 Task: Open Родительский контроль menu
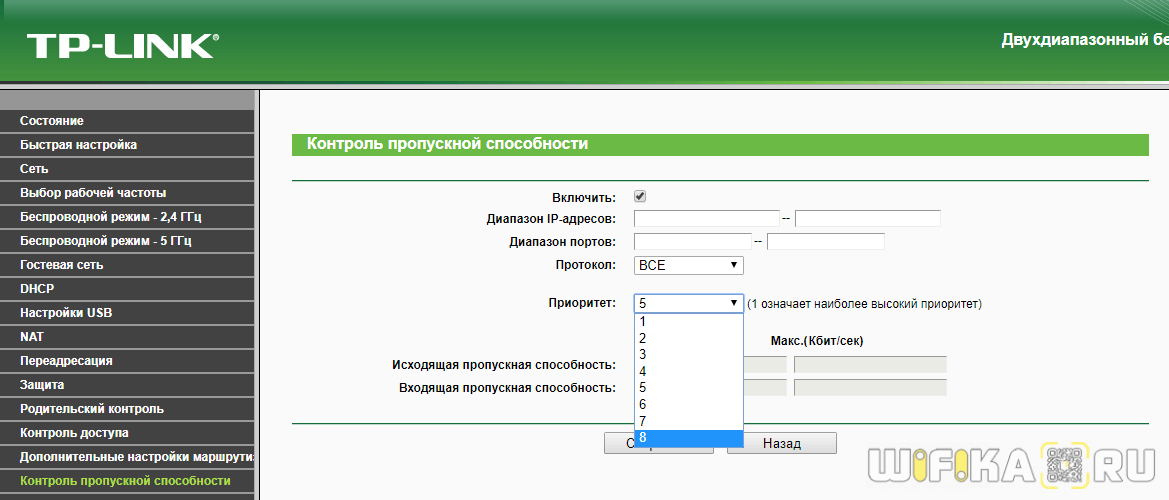coord(92,409)
